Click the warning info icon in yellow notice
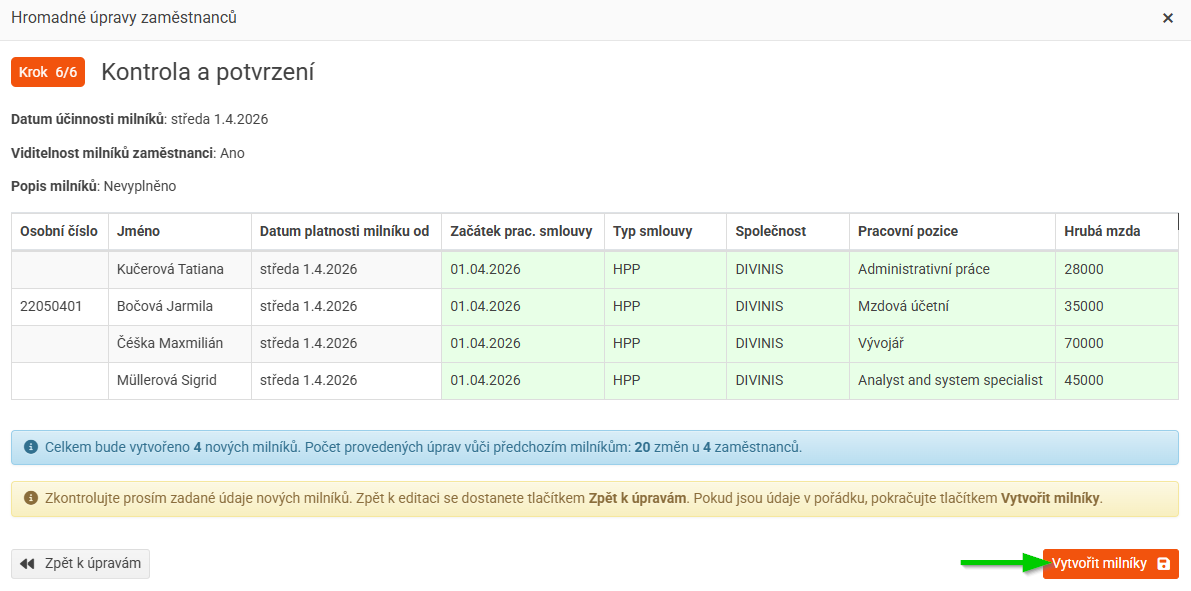Screen dimensions: 1191x591 (30, 497)
